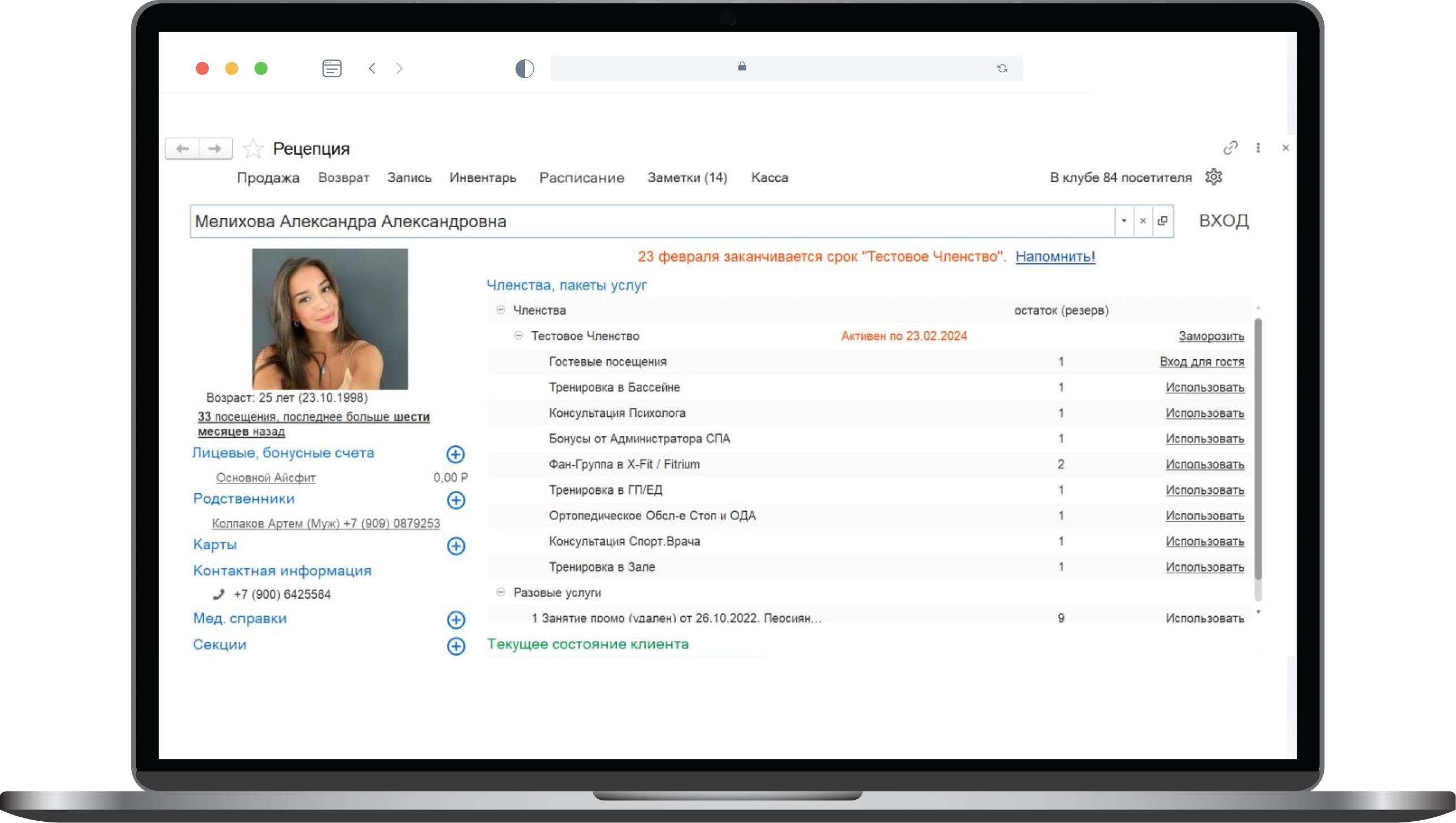The height and width of the screenshot is (823, 1456).
Task: Open the Расписание menu item
Action: tap(581, 177)
